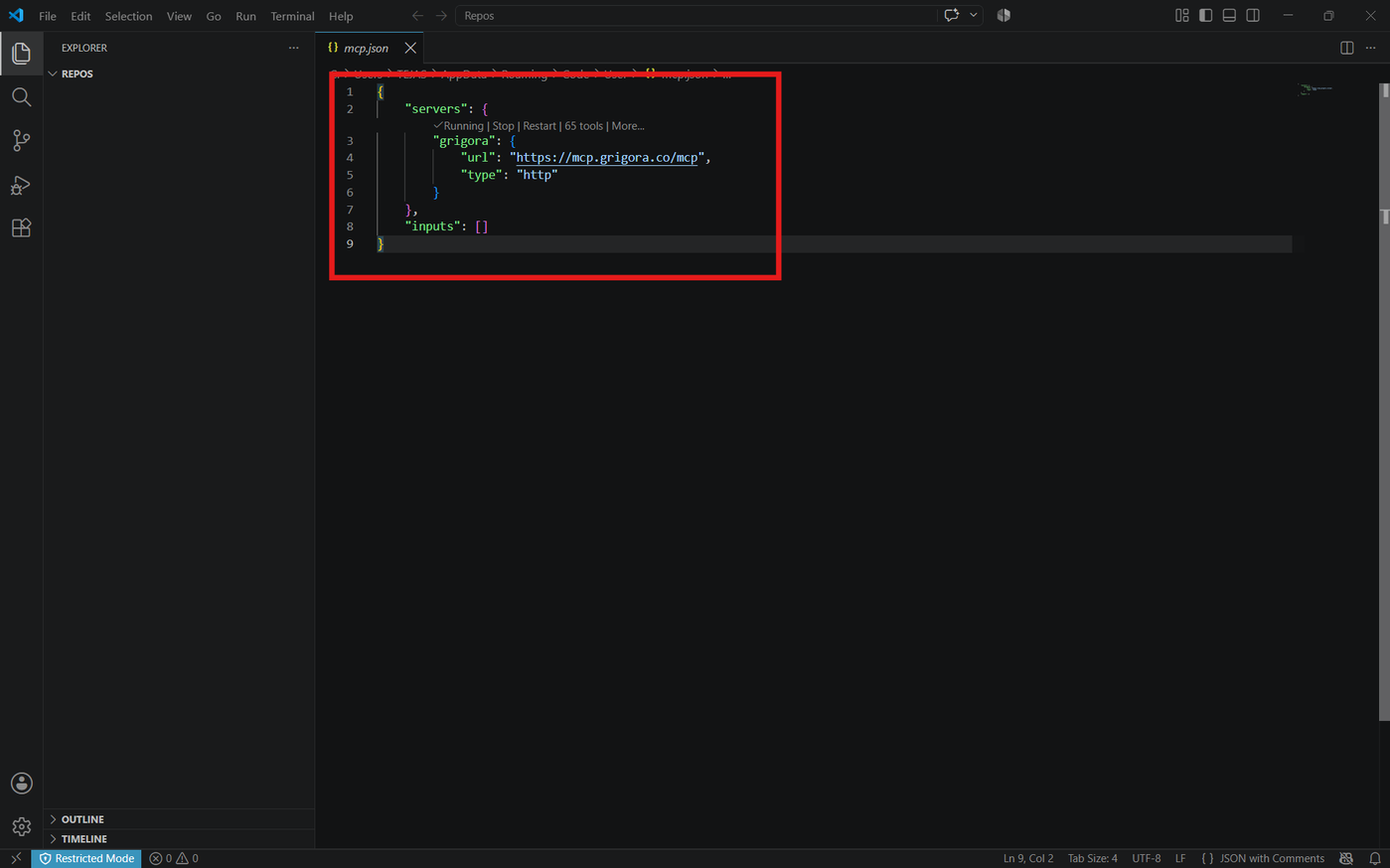Open the Copilot chat icon

click(x=952, y=15)
